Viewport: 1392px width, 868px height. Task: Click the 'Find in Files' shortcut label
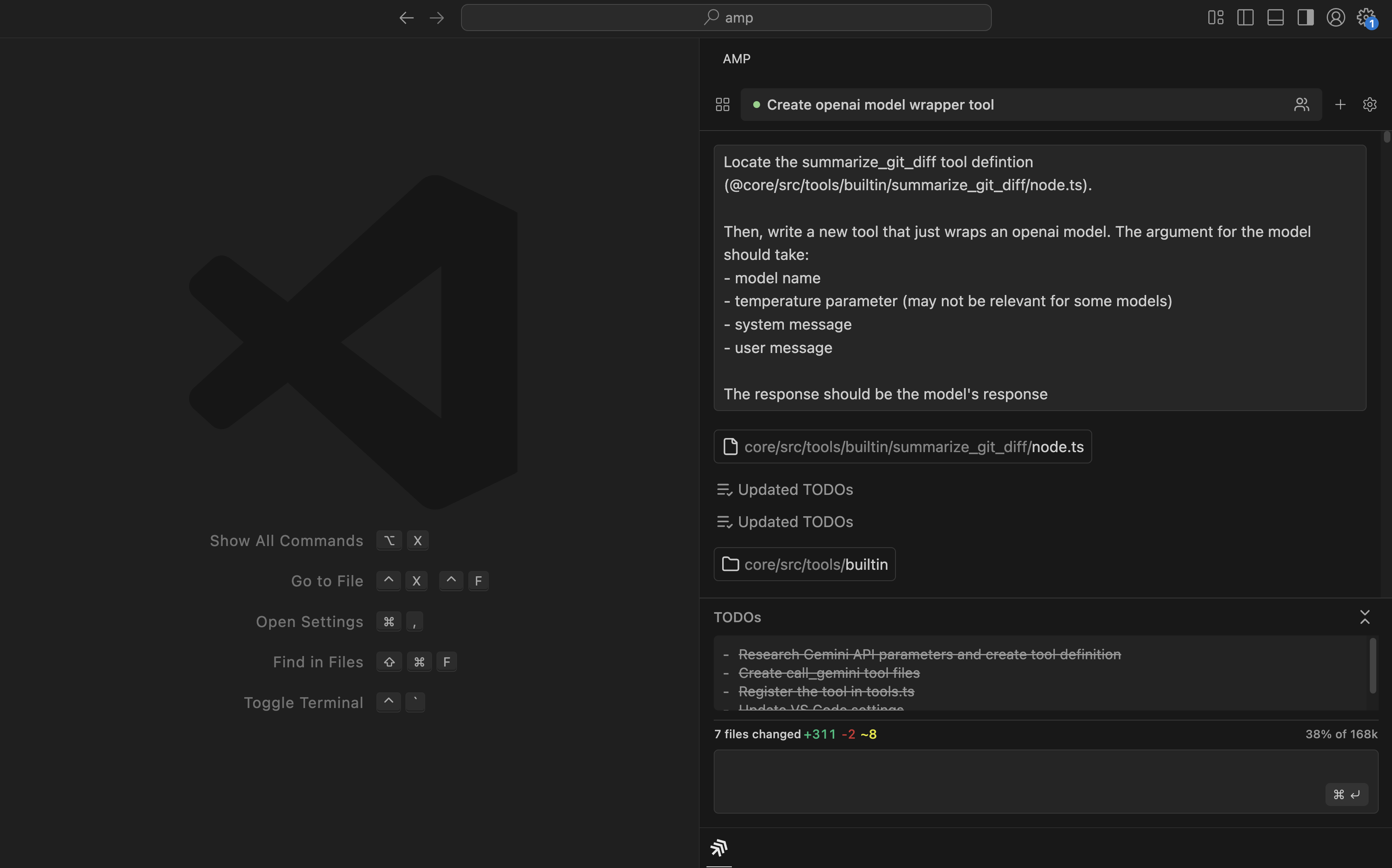(x=318, y=662)
